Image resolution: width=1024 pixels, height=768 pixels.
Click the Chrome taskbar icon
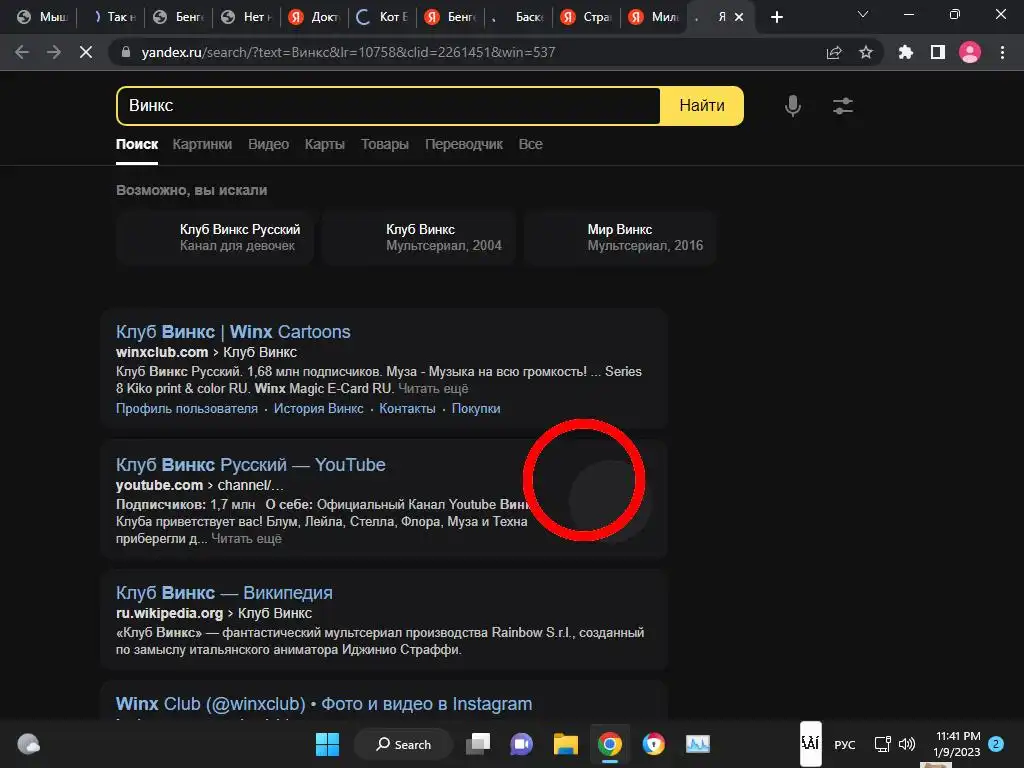coord(609,744)
